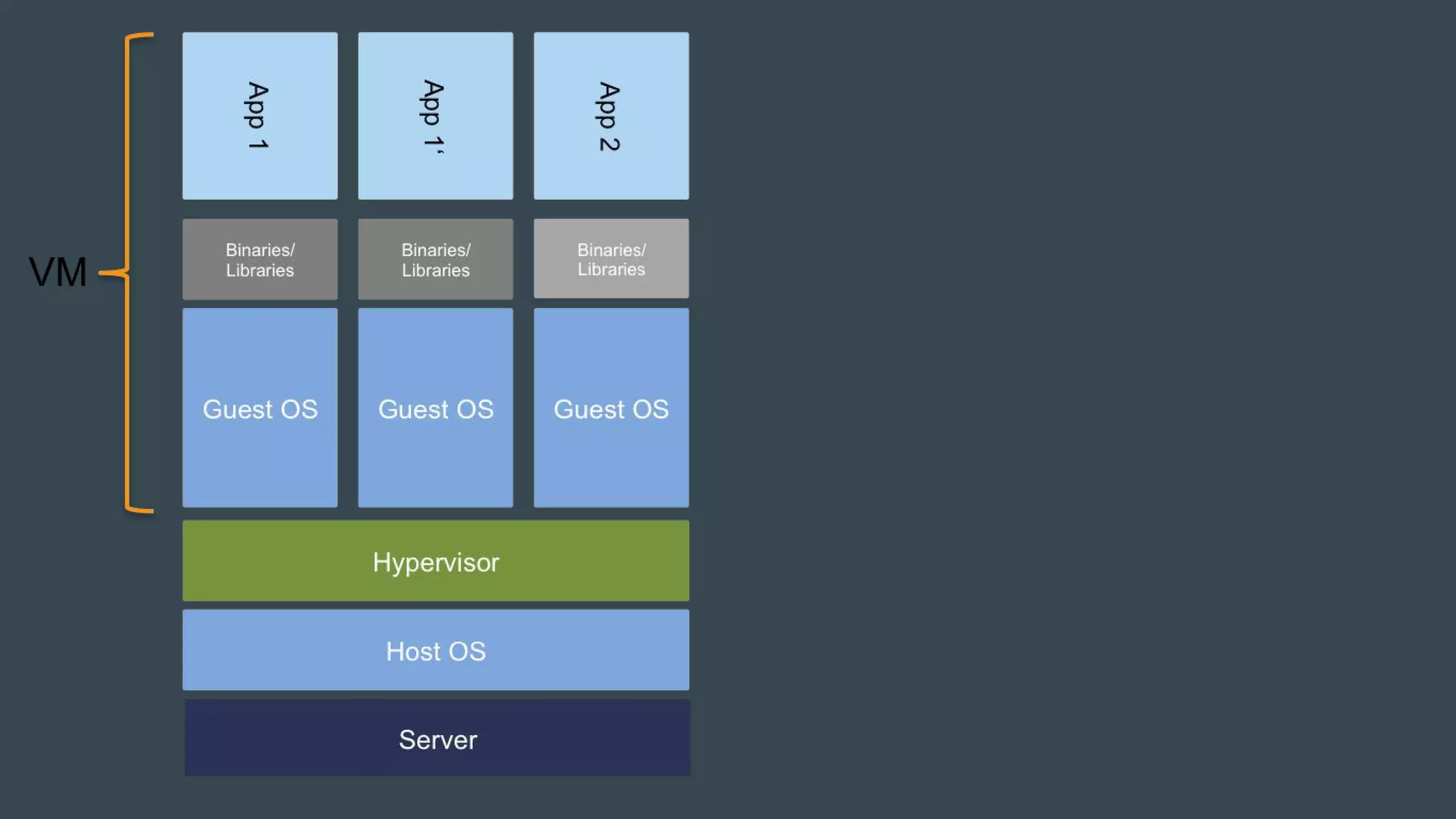The width and height of the screenshot is (1456, 819).
Task: Click the "Host OS" text label
Action: tap(436, 651)
